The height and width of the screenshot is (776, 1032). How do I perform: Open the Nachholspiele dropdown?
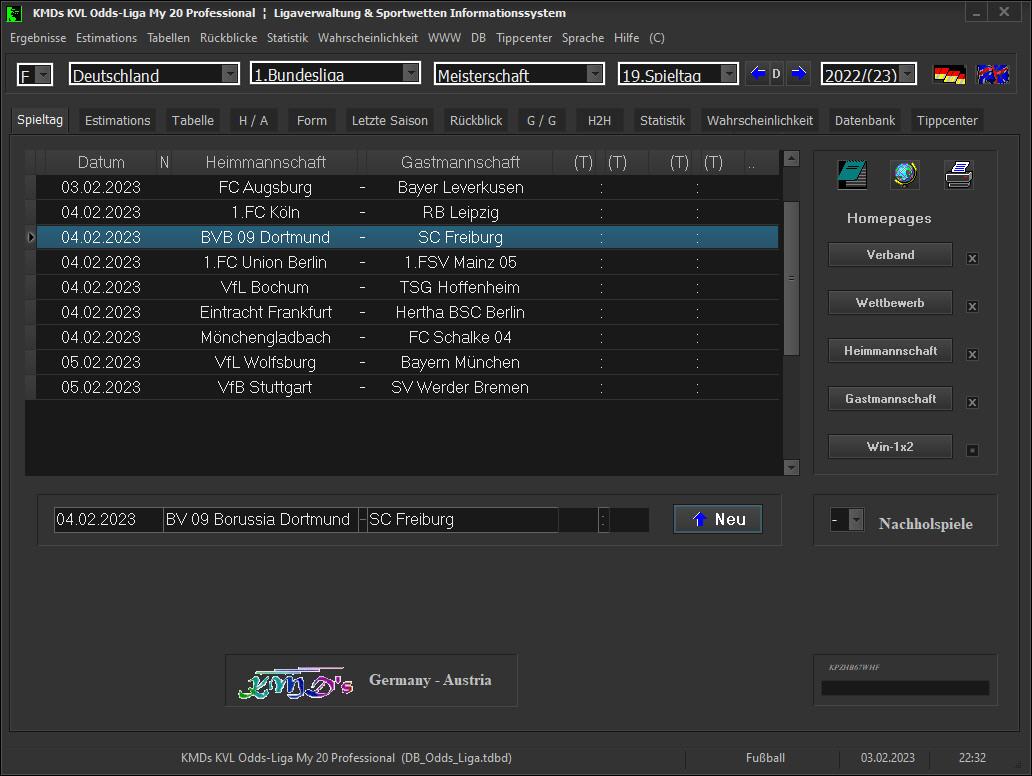pos(856,520)
